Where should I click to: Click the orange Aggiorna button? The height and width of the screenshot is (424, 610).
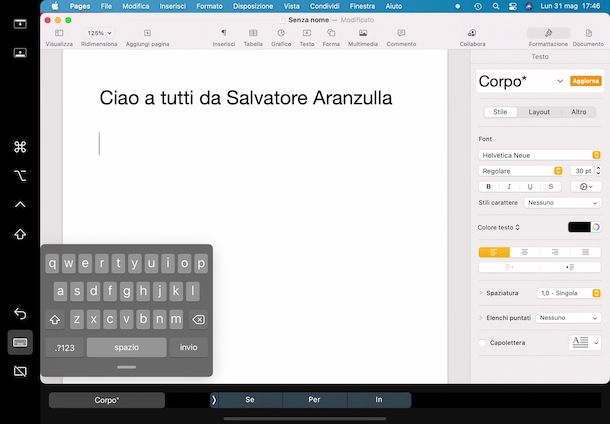tap(585, 81)
